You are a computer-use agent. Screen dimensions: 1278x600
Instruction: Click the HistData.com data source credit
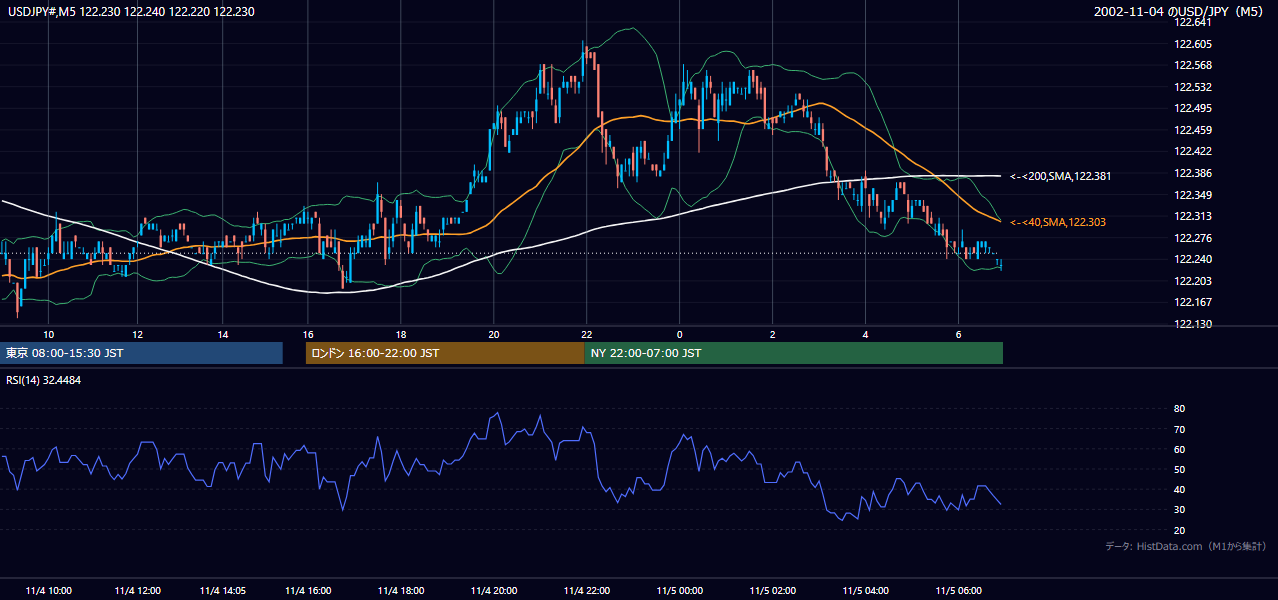1186,547
